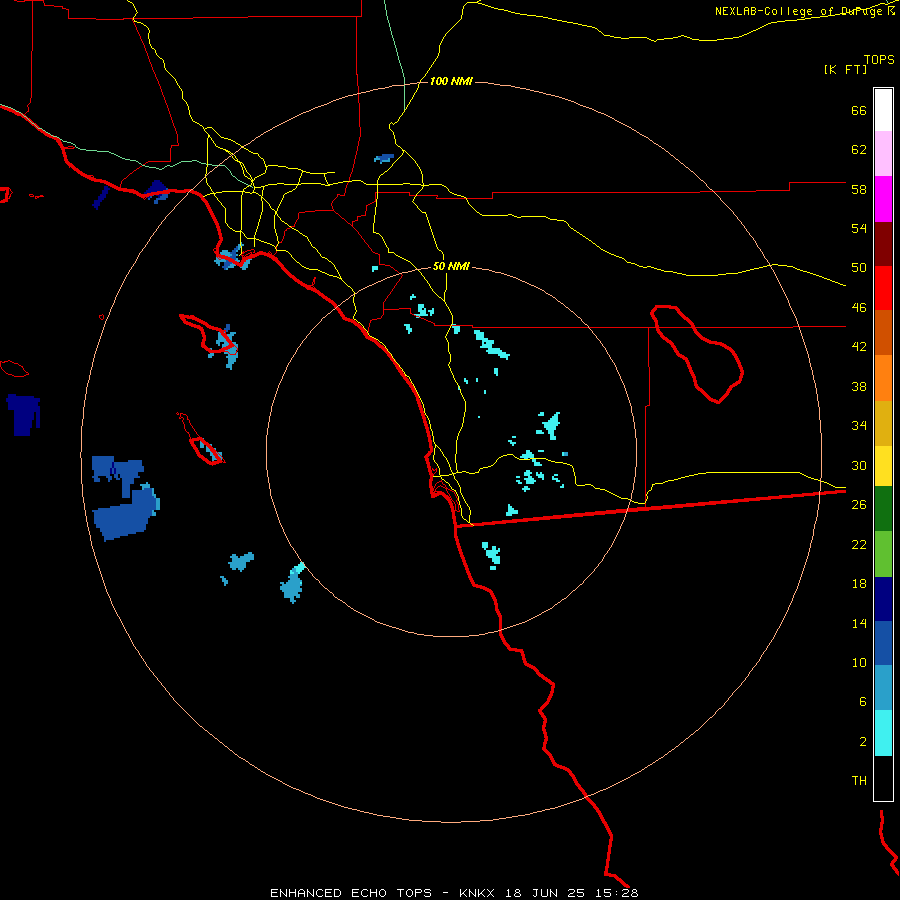
Task: Click the "46" scale value label
Action: 859,307
